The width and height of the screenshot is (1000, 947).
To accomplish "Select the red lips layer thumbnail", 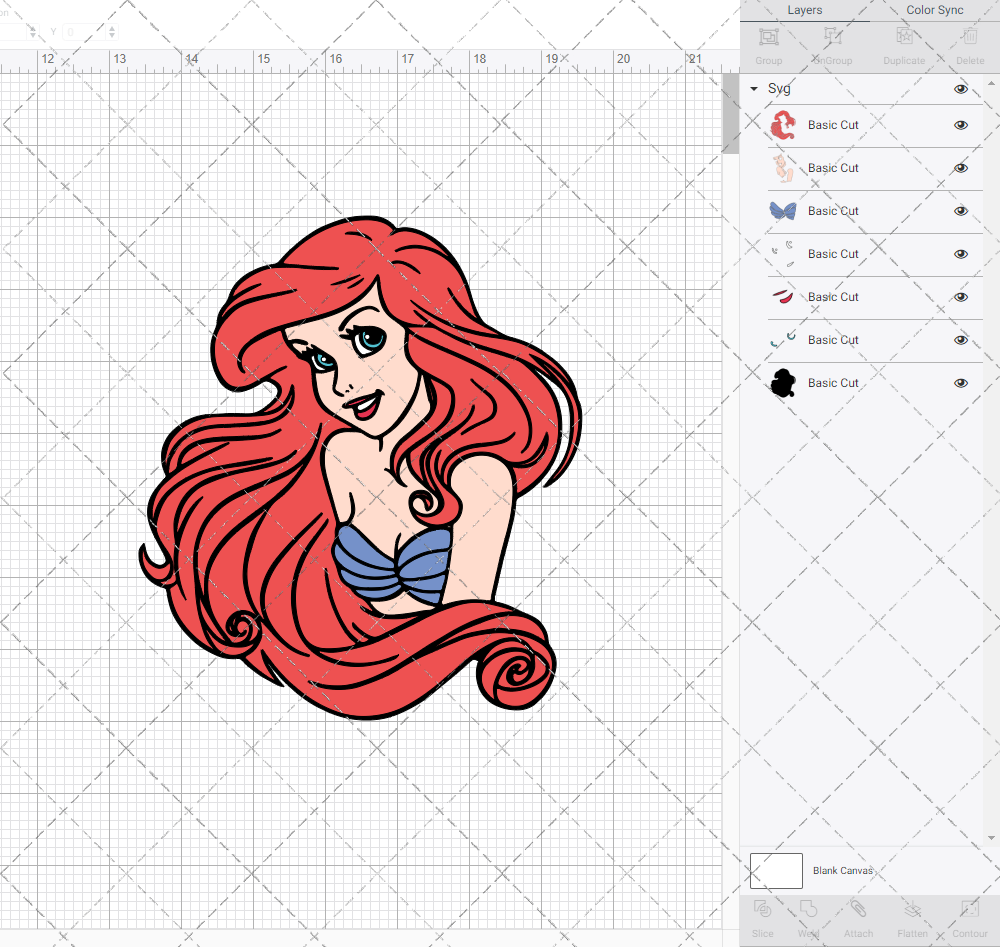I will tap(783, 297).
